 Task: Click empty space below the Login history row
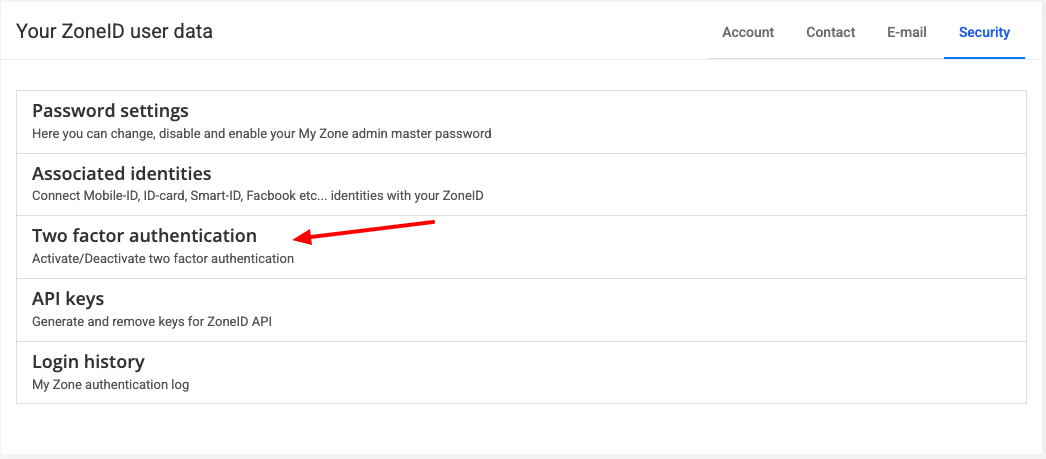[520, 428]
